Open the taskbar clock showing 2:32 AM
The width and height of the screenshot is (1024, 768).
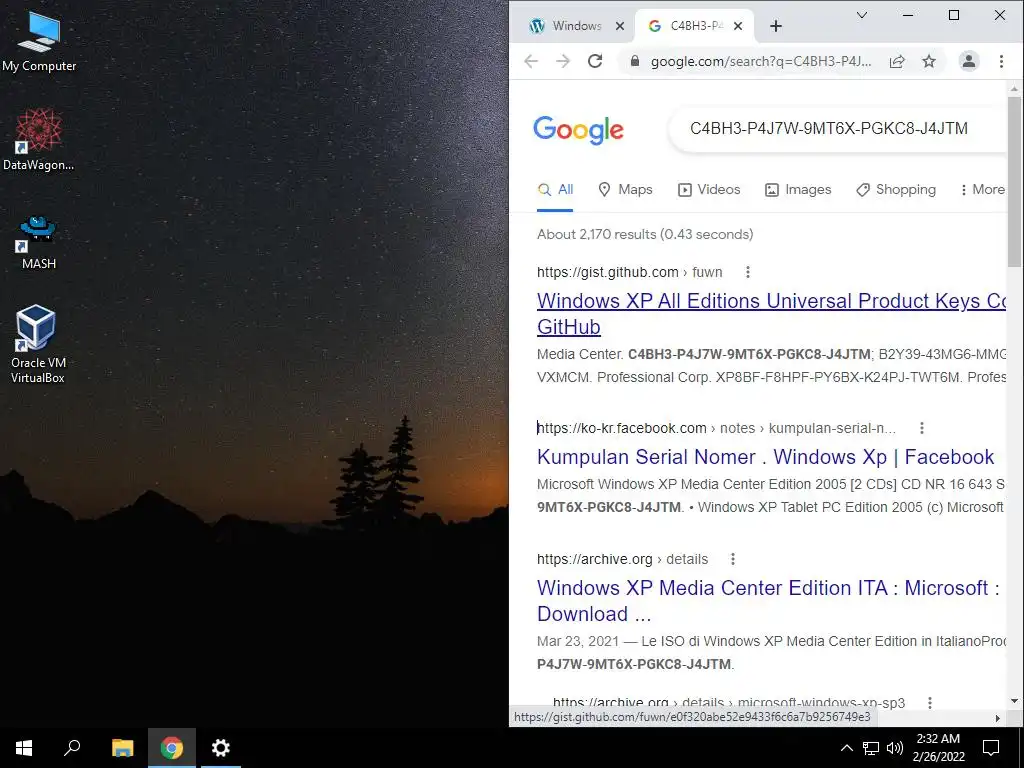point(938,748)
